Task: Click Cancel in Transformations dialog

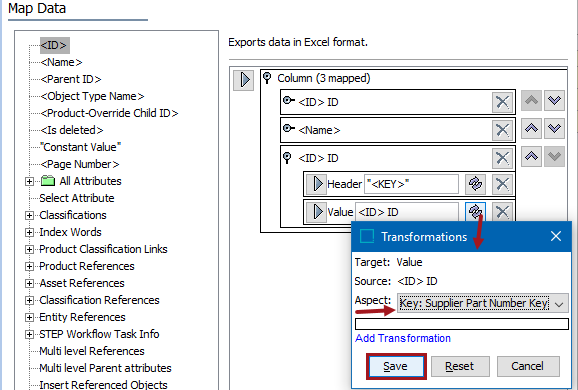Action: [528, 366]
